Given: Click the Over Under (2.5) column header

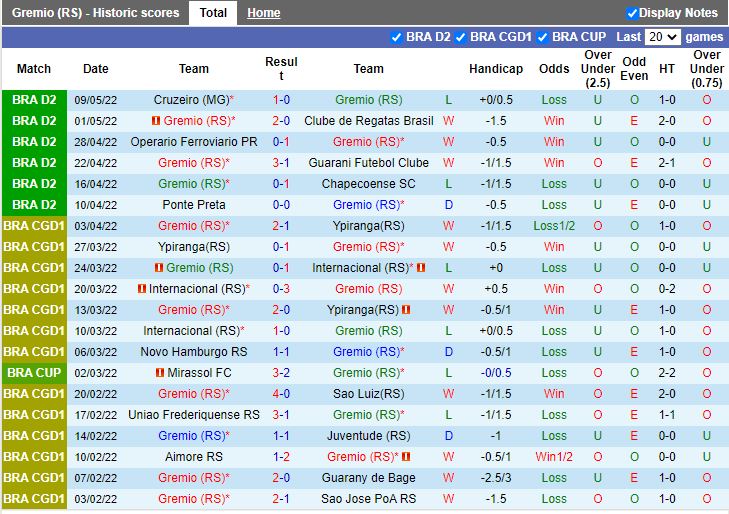Looking at the screenshot, I should [598, 69].
